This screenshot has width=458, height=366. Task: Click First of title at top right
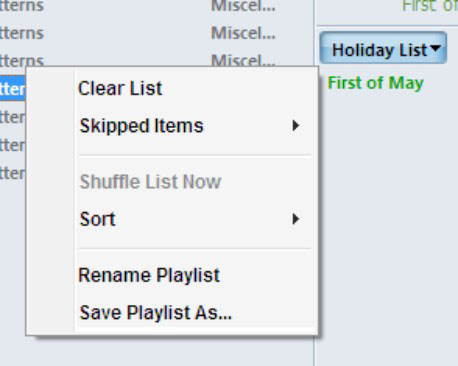(x=430, y=6)
